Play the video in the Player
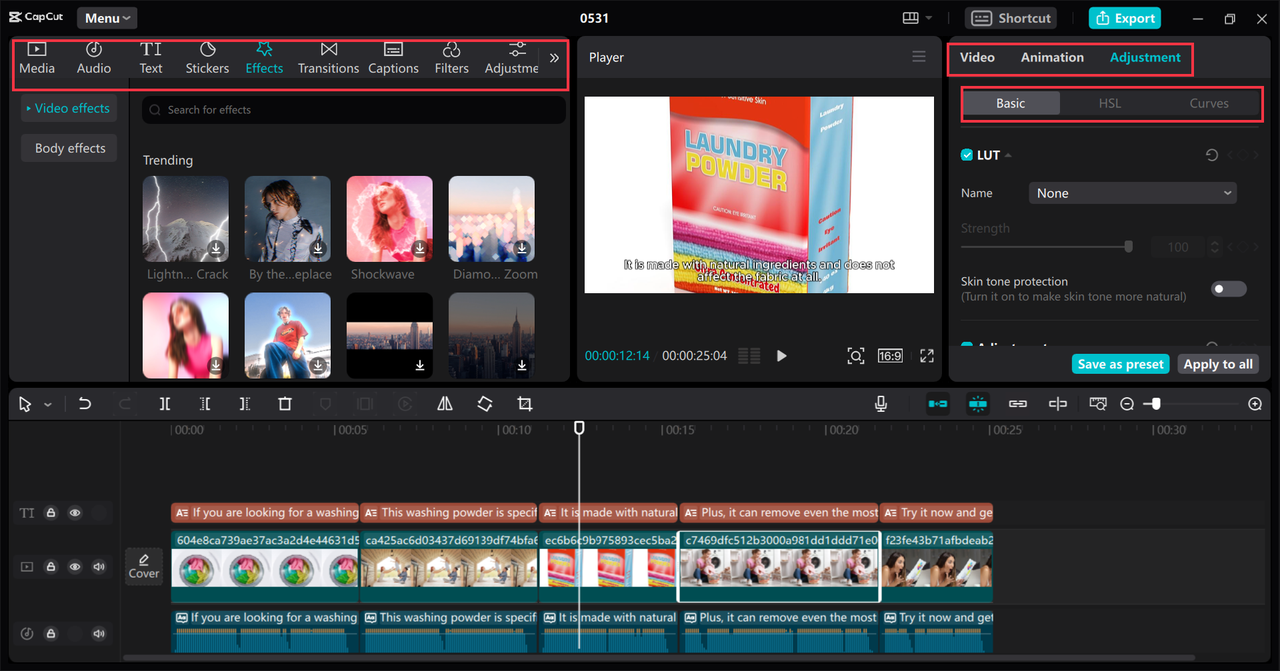Image resolution: width=1280 pixels, height=671 pixels. pyautogui.click(x=782, y=356)
